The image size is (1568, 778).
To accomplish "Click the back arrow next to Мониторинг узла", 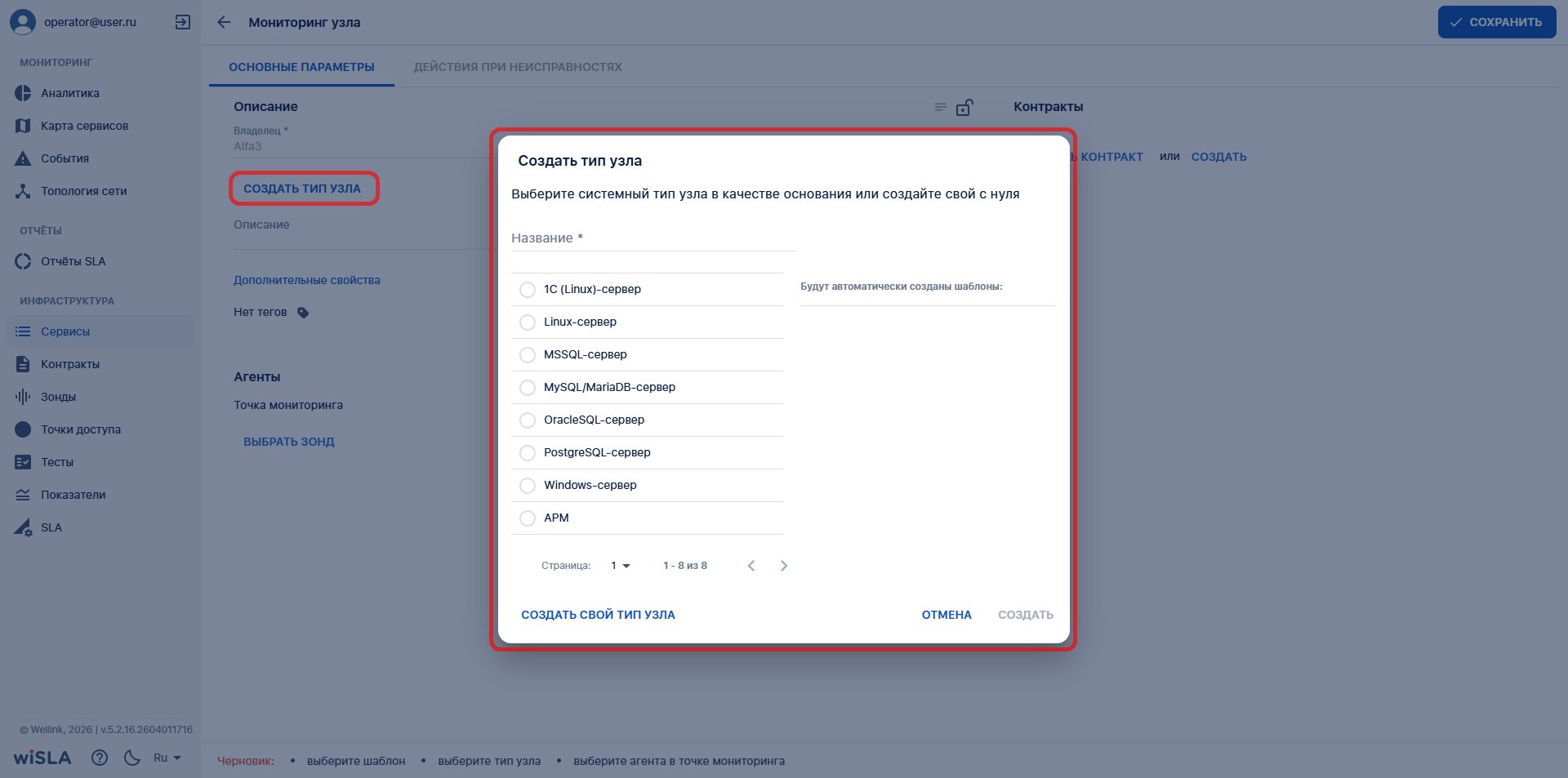I will (224, 22).
